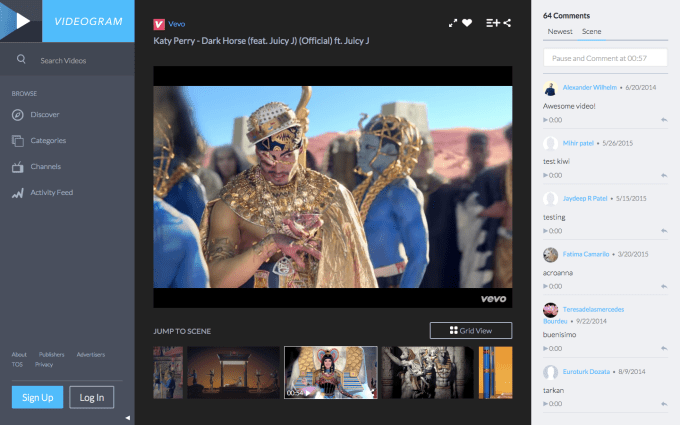The image size is (680, 425).
Task: Open Activity Feed in the browse menu
Action: 52,193
